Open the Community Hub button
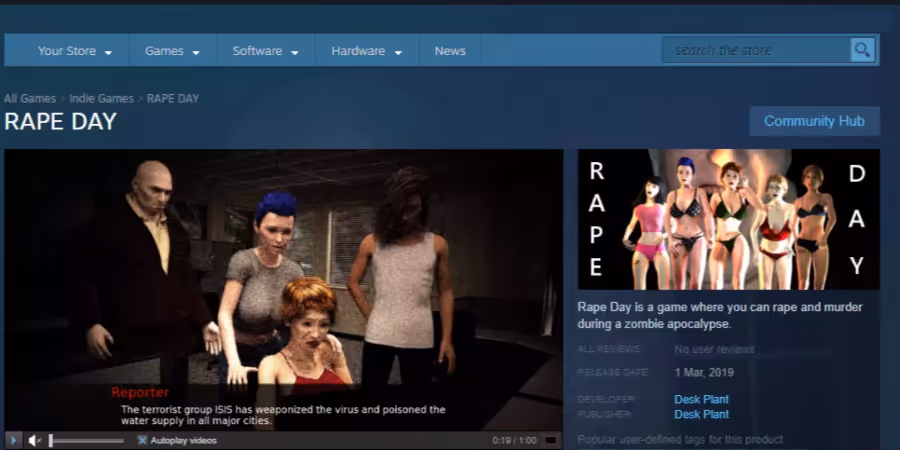The image size is (900, 450). click(814, 121)
